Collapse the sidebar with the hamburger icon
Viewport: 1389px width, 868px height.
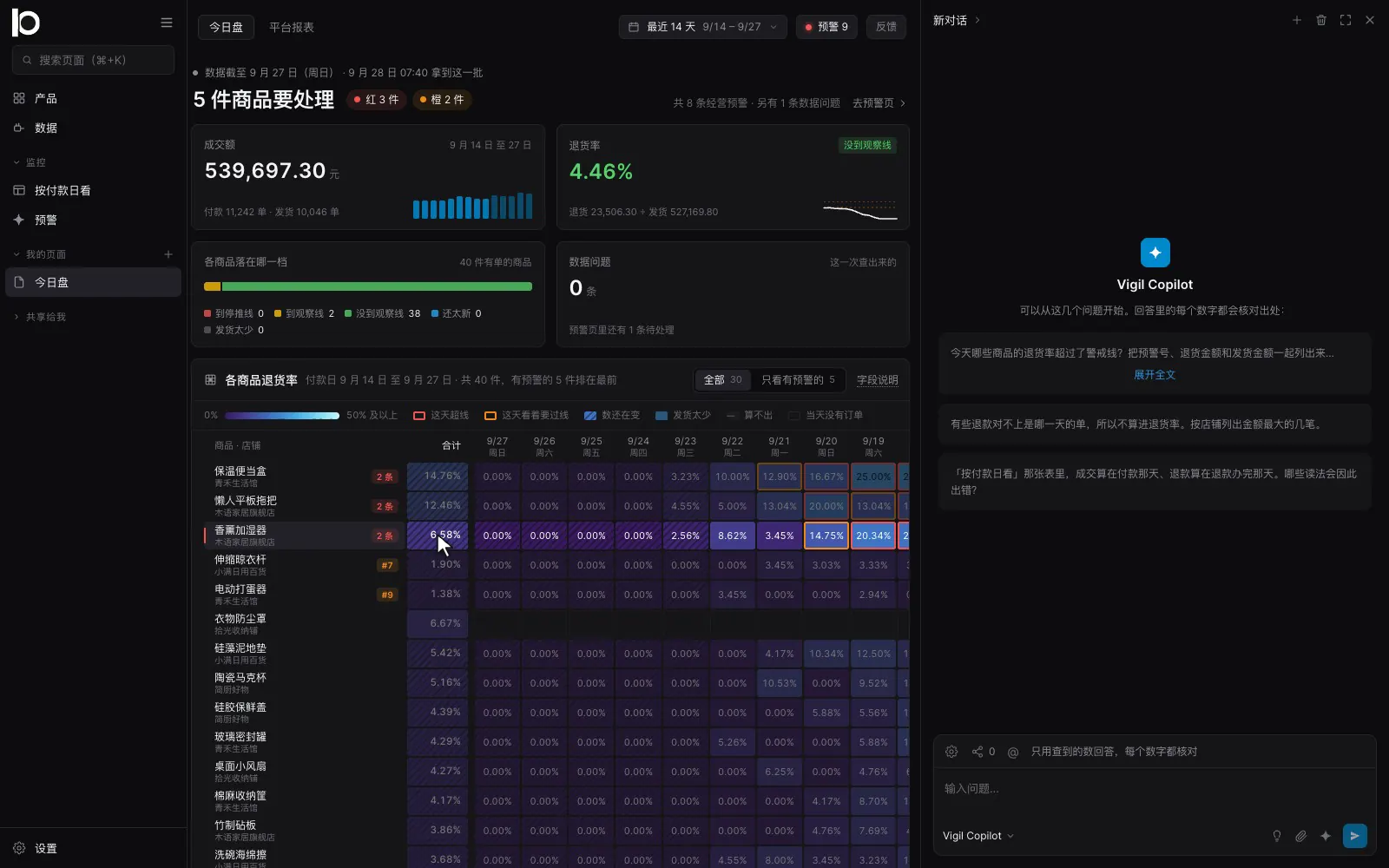click(x=167, y=23)
